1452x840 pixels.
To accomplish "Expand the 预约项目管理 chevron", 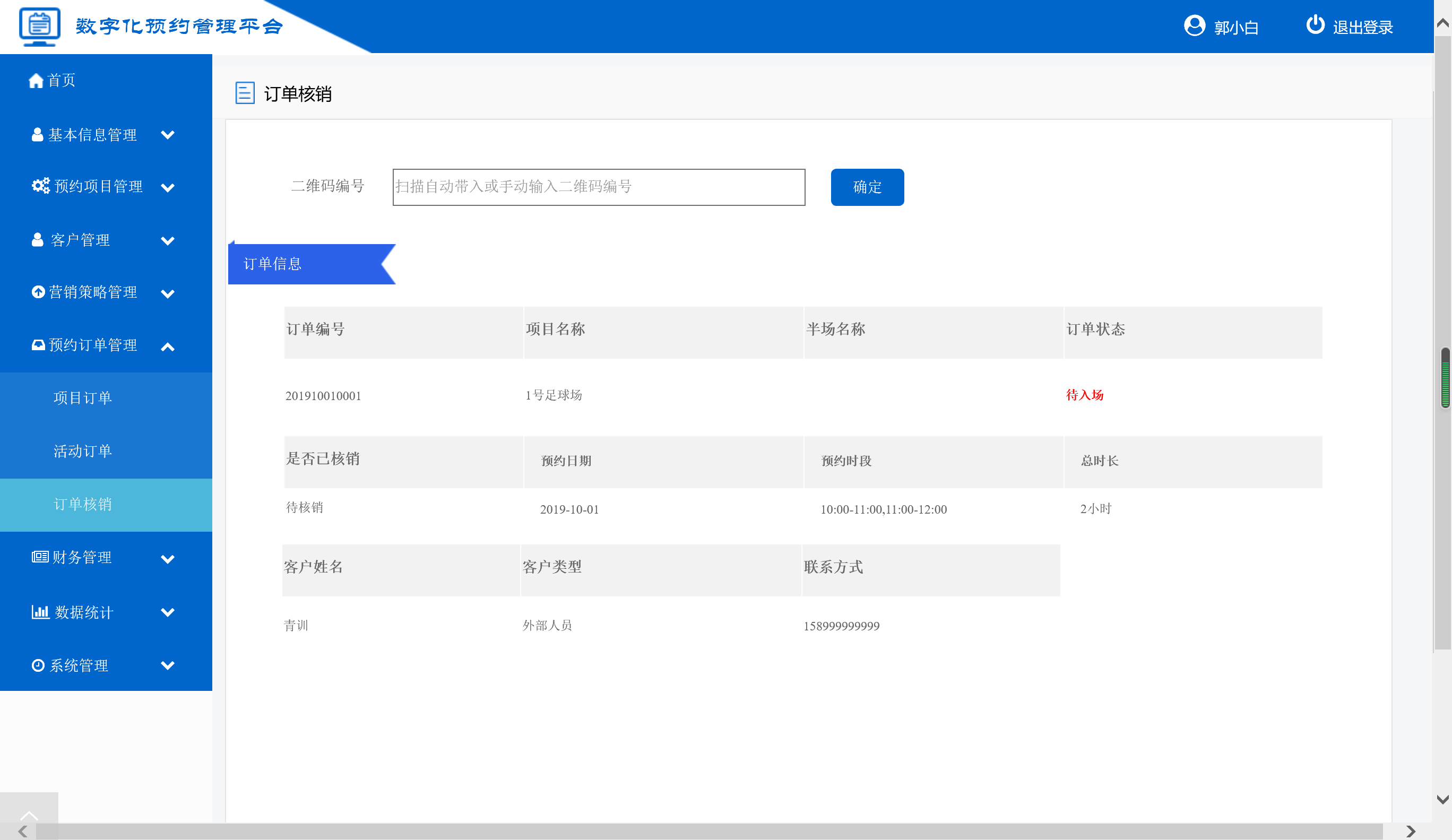I will (168, 188).
